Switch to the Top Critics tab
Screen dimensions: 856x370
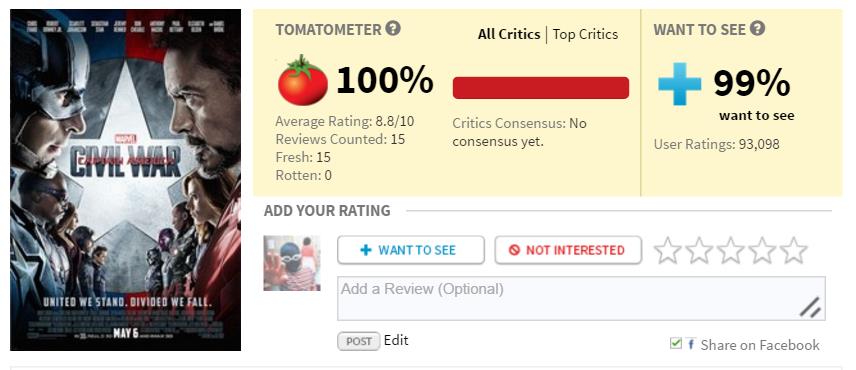coord(585,34)
